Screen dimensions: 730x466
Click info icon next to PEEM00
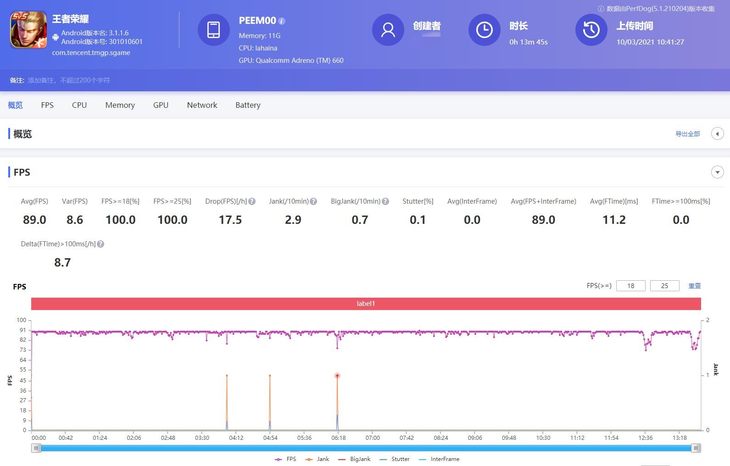(282, 20)
